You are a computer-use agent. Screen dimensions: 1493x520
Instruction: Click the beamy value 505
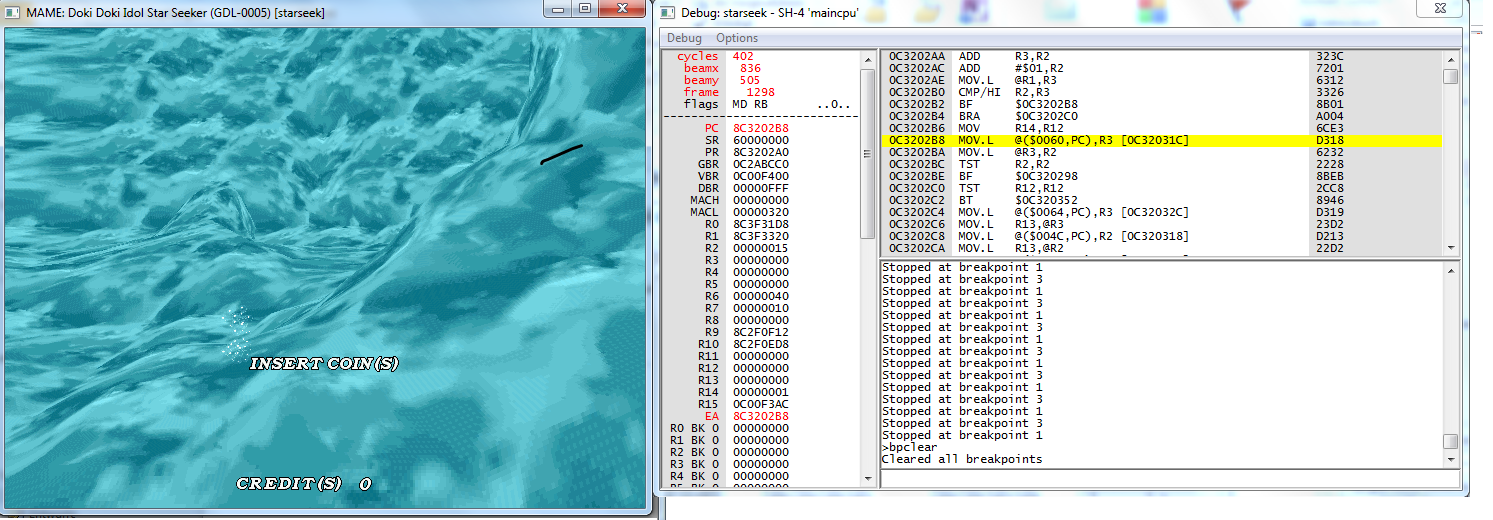click(750, 81)
